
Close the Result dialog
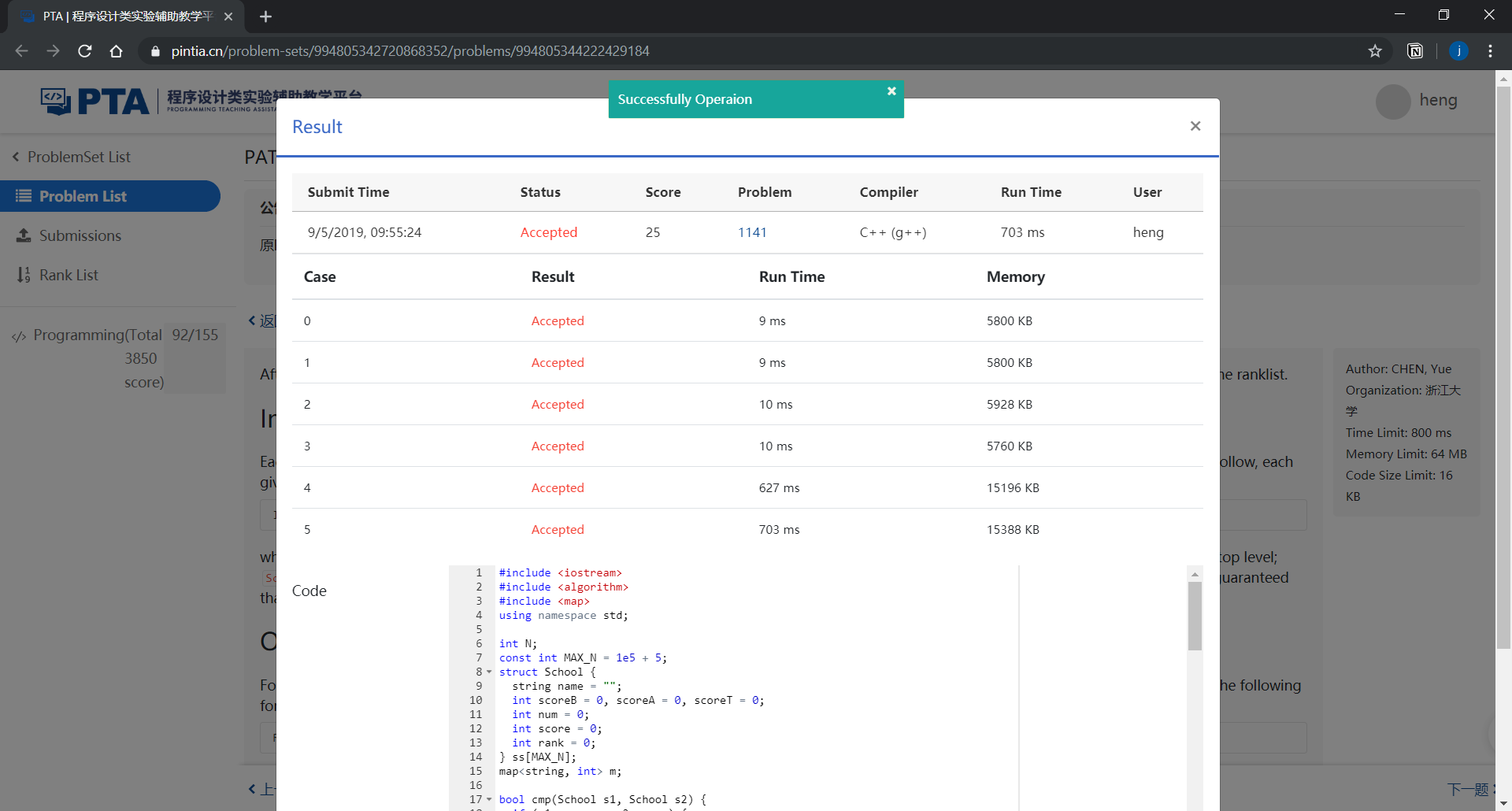1195,126
